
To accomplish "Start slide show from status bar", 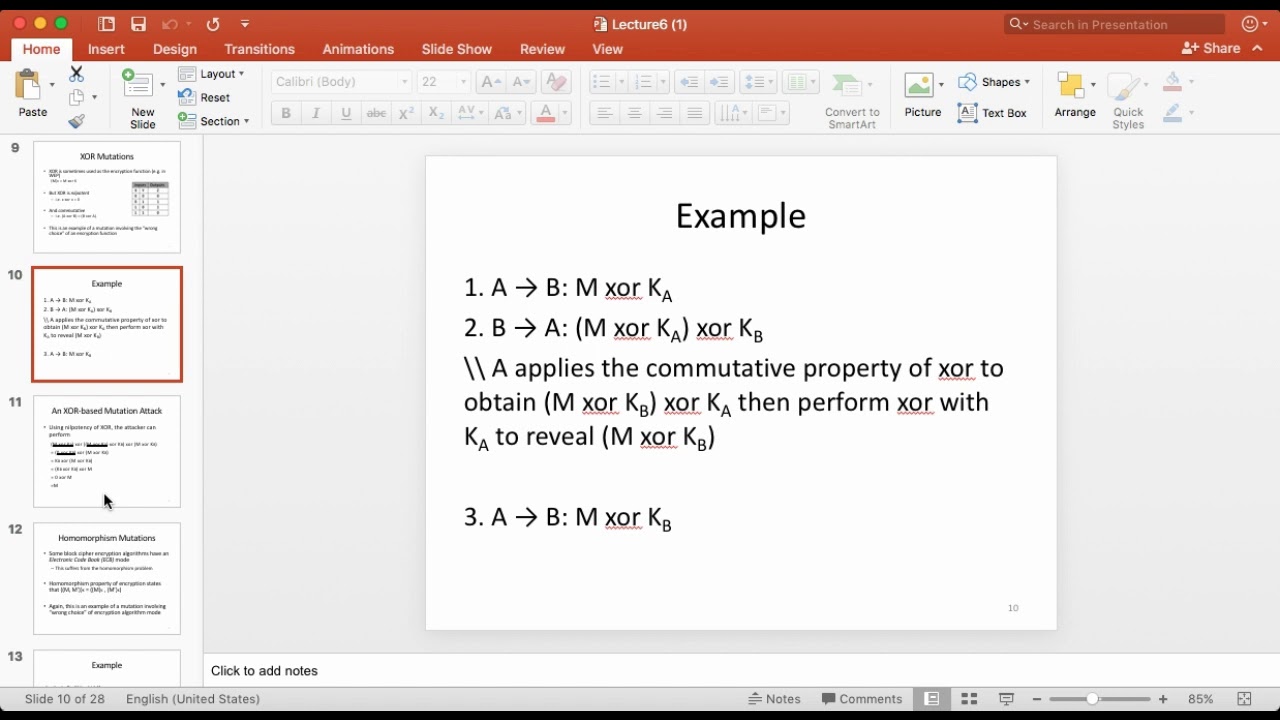I will click(1006, 699).
